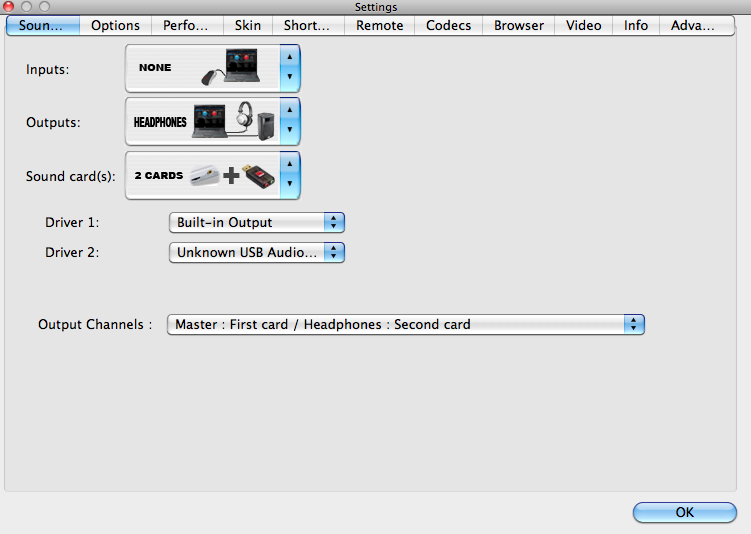Screen dimensions: 751x534
Task: Open the Performances tab
Action: point(187,25)
